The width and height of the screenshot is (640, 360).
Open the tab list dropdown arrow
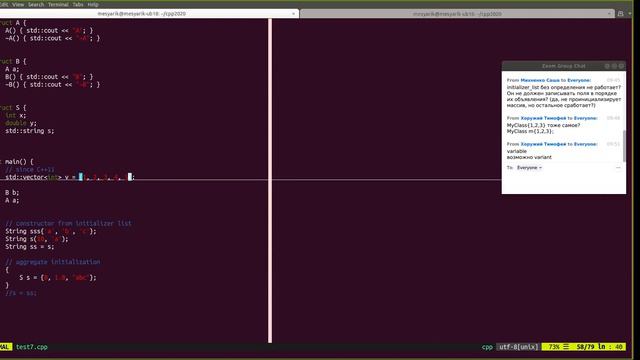(x=630, y=13)
